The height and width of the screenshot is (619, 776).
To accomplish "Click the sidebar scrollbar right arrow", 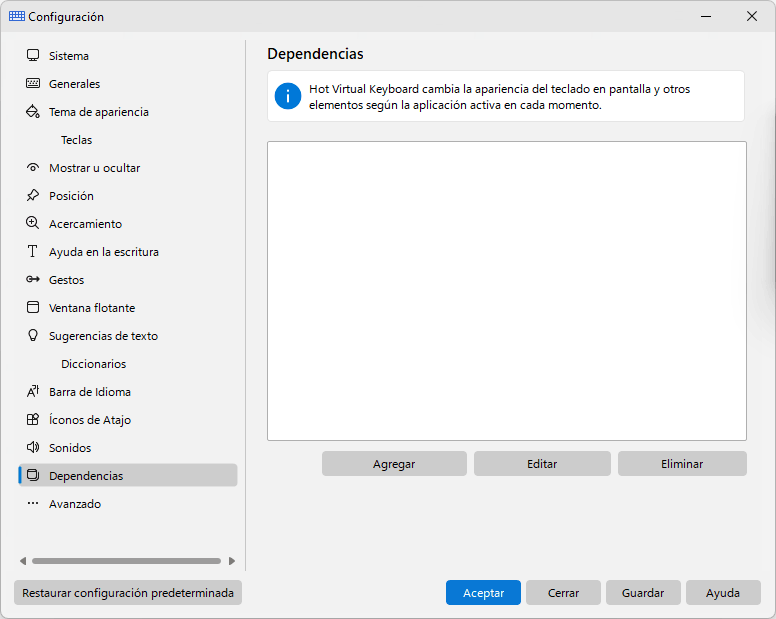I will click(x=232, y=561).
